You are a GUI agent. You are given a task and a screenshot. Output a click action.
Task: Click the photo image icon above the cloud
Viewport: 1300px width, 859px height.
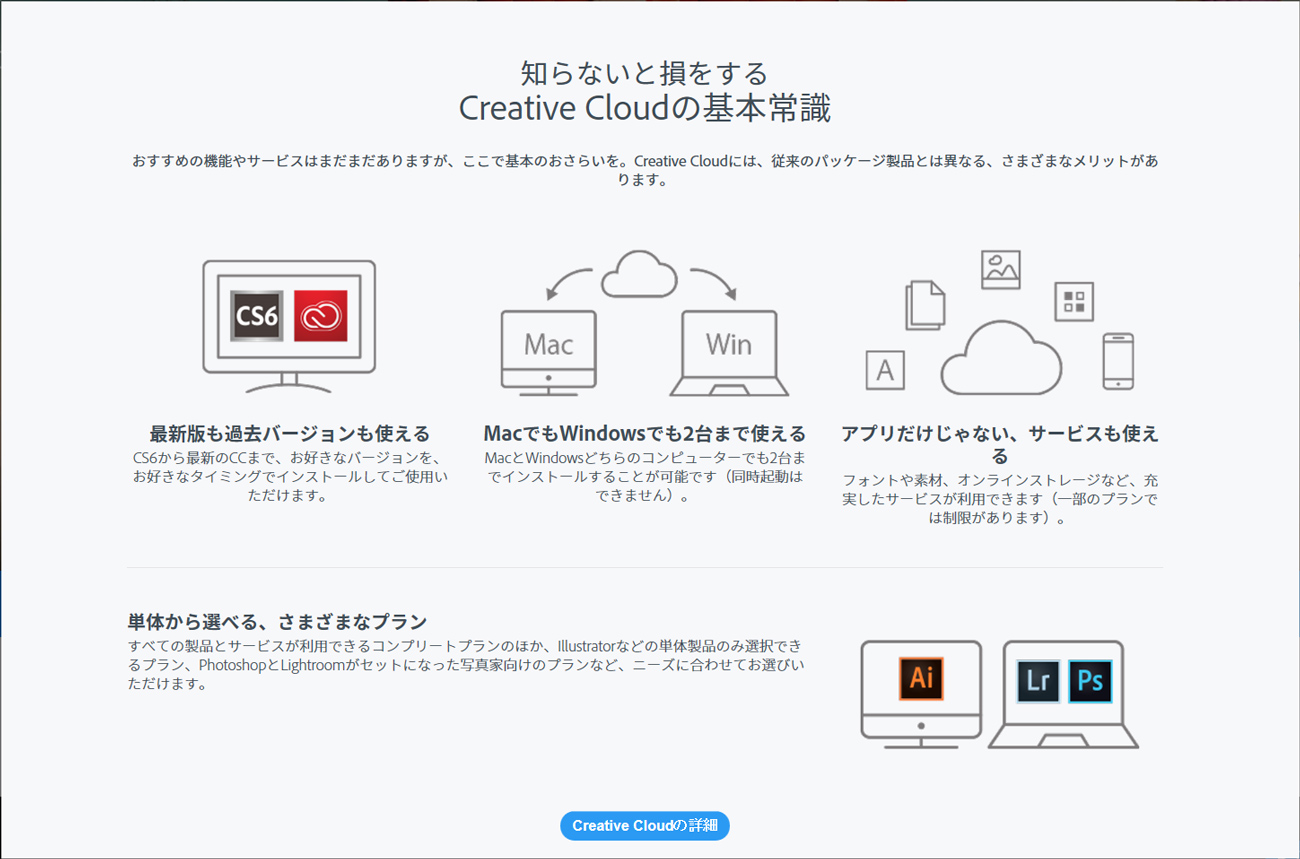[1000, 270]
